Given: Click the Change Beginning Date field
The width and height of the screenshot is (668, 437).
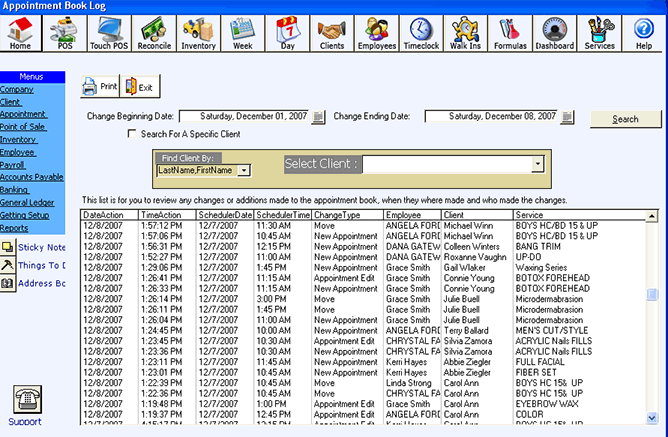Looking at the screenshot, I should 245,116.
